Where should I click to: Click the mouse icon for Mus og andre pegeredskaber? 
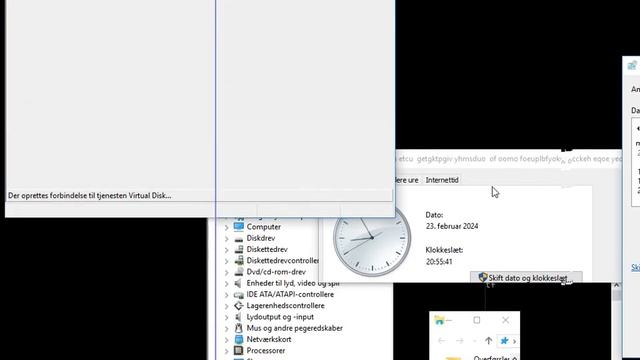click(x=239, y=328)
